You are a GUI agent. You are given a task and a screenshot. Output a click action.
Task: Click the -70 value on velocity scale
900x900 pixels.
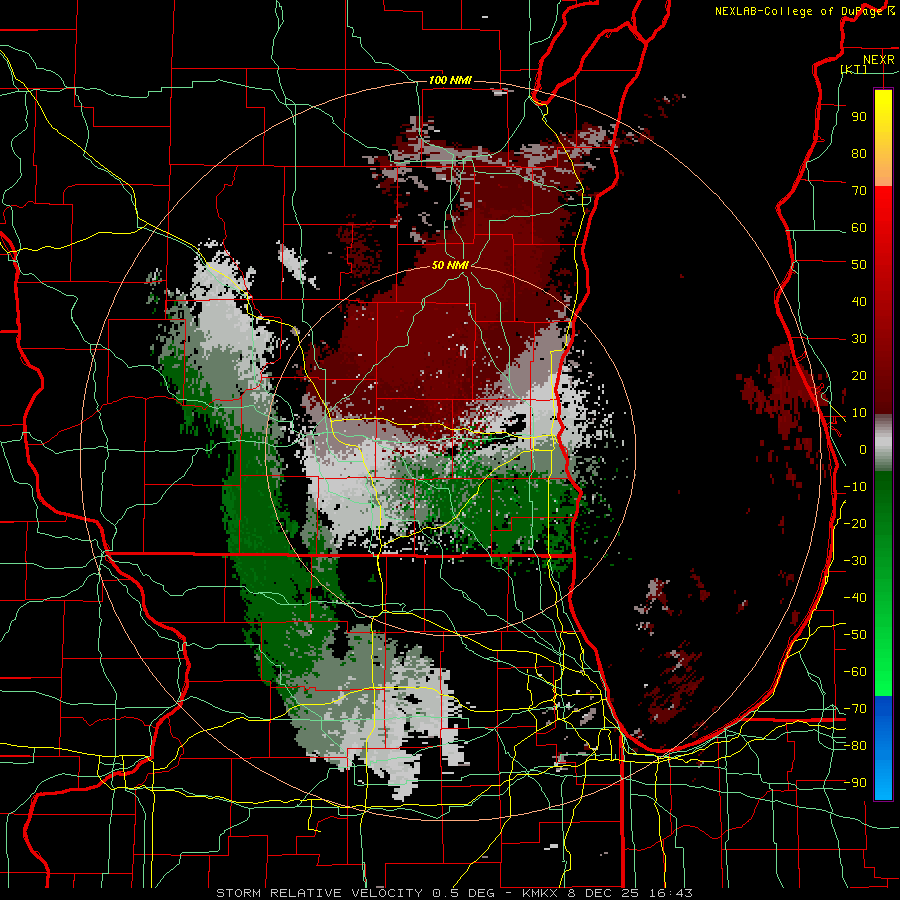pos(855,708)
